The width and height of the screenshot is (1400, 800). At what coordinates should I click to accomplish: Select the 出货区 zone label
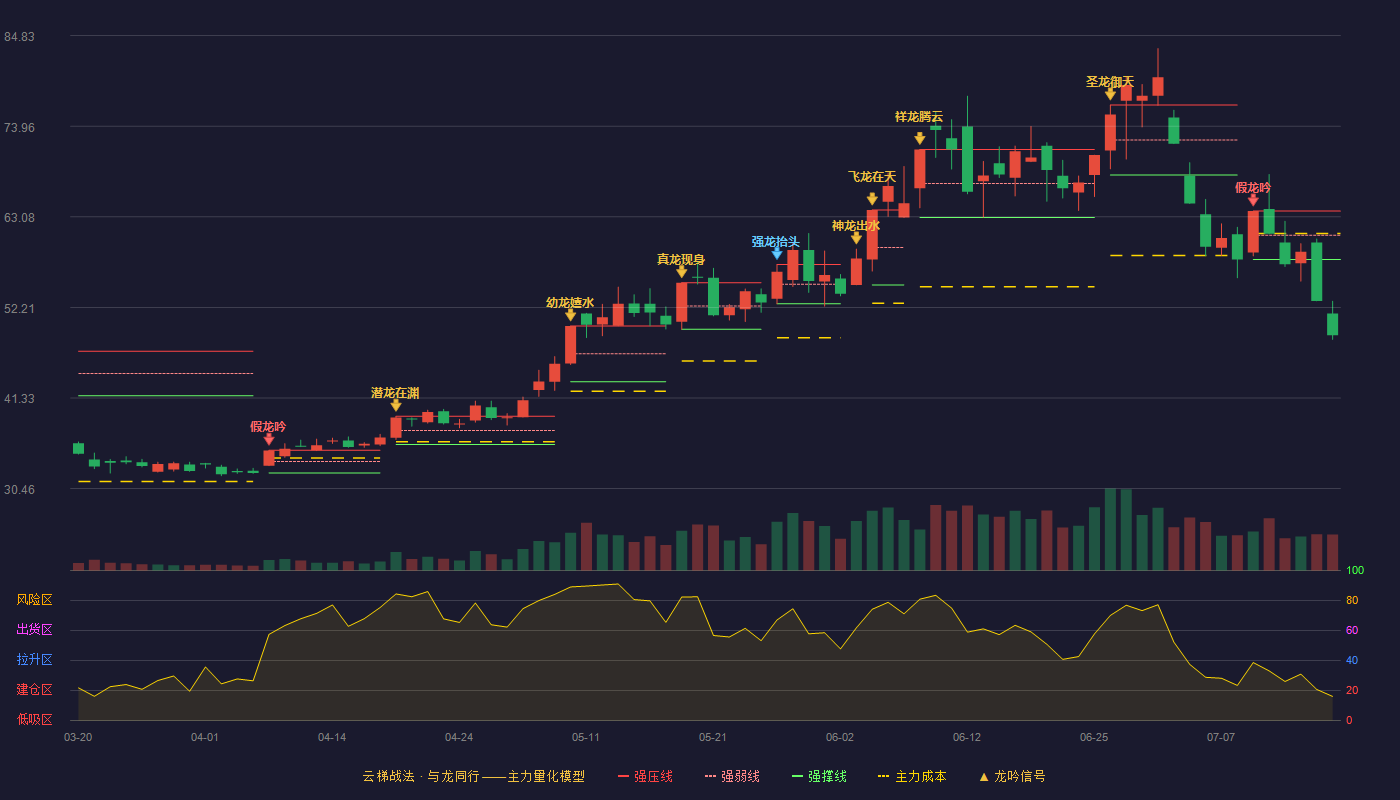(35, 630)
